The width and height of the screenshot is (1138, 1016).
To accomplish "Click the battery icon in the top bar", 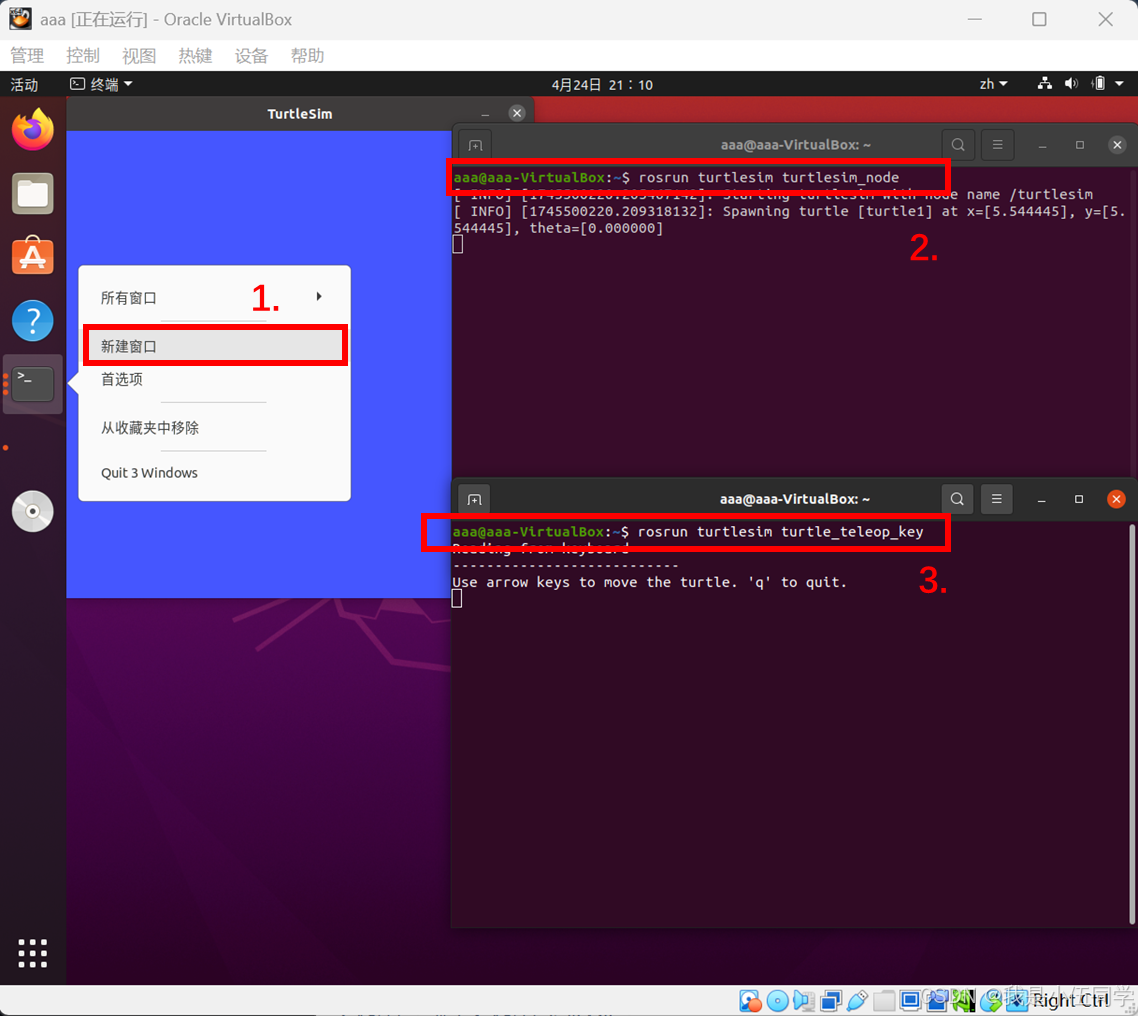I will point(1098,84).
